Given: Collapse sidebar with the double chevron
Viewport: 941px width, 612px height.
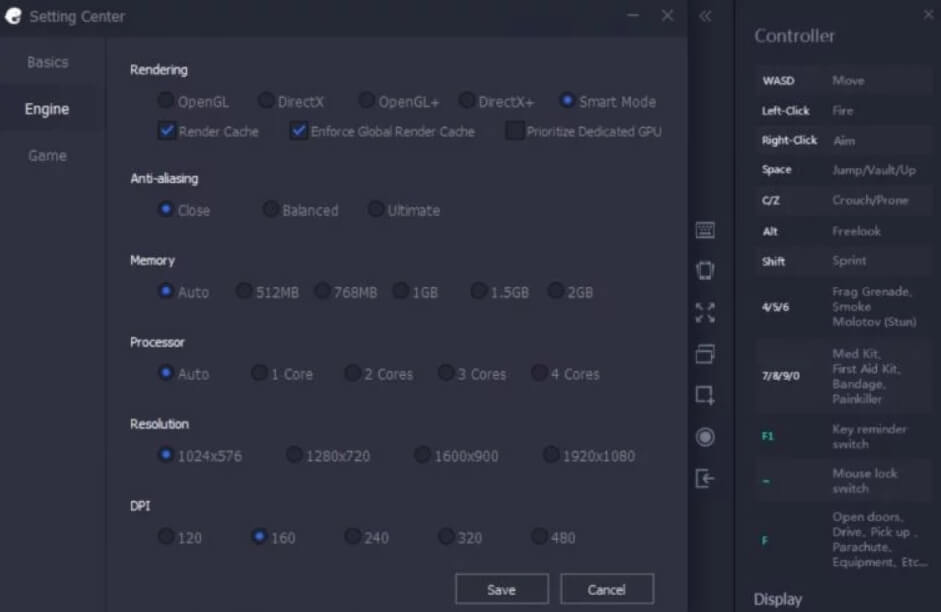Looking at the screenshot, I should tap(705, 16).
